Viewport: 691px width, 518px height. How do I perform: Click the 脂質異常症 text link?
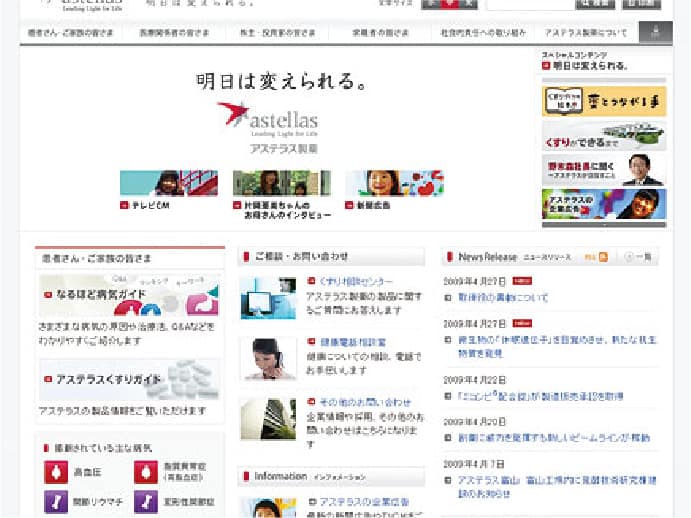(x=185, y=471)
